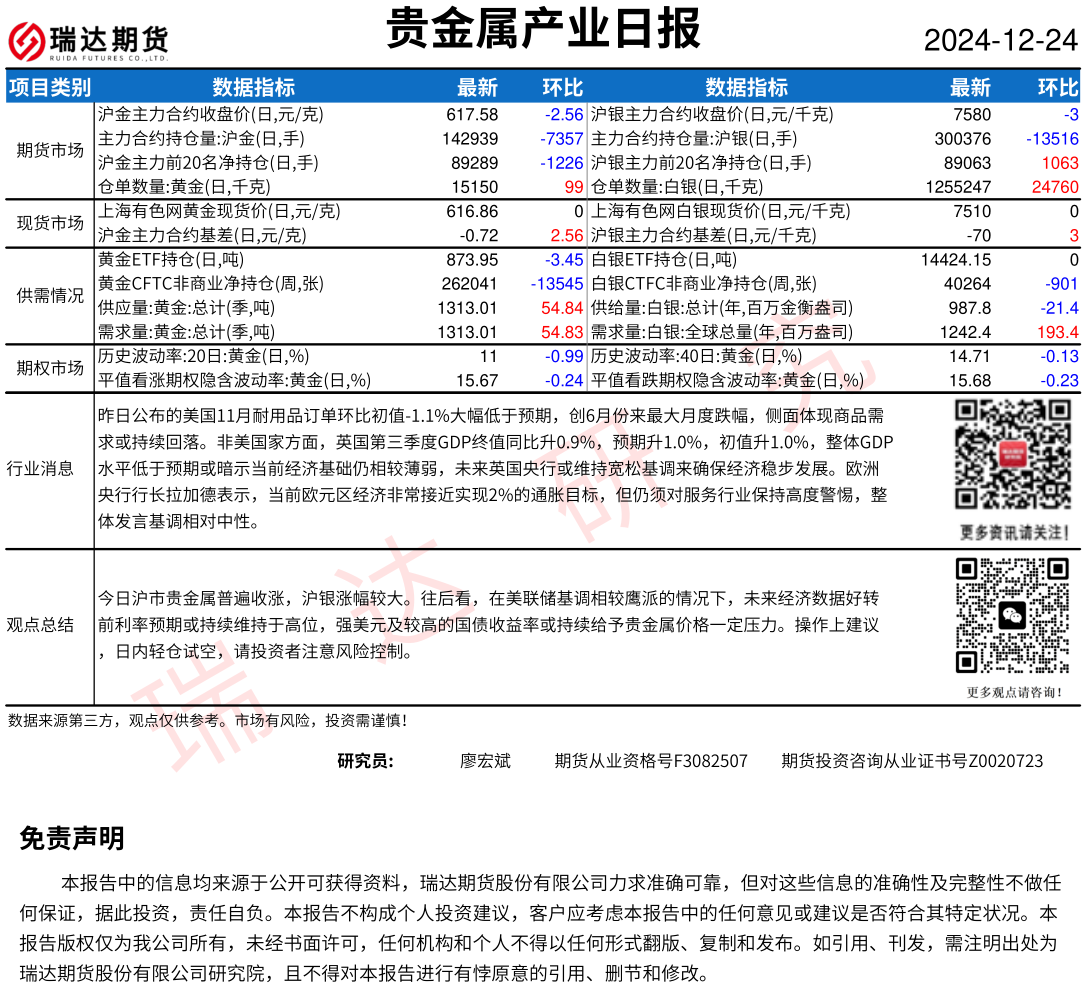The height and width of the screenshot is (987, 1086).
Task: Click the 期货从业资格号F3082507 text
Action: tap(651, 761)
